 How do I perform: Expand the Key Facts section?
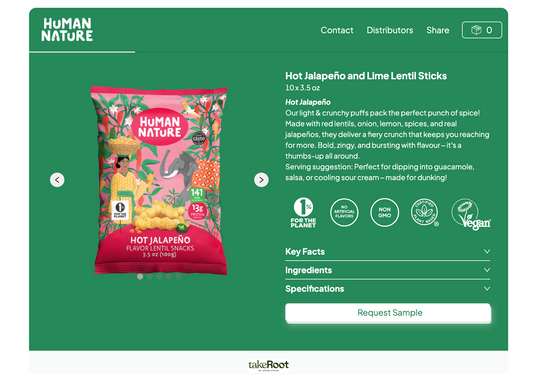tap(388, 252)
